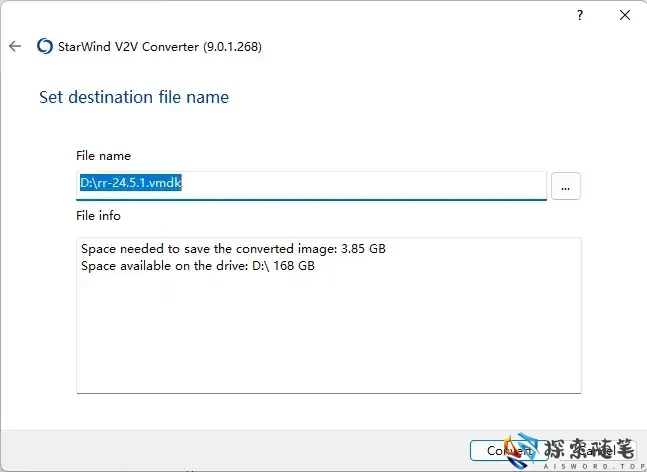This screenshot has height=472, width=647.
Task: Open file browser with the ellipsis button
Action: (x=565, y=186)
